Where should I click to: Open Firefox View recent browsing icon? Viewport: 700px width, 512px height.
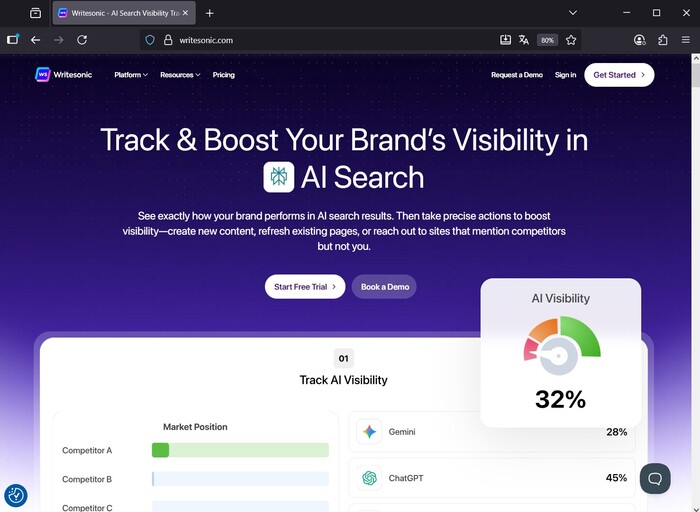tap(35, 13)
